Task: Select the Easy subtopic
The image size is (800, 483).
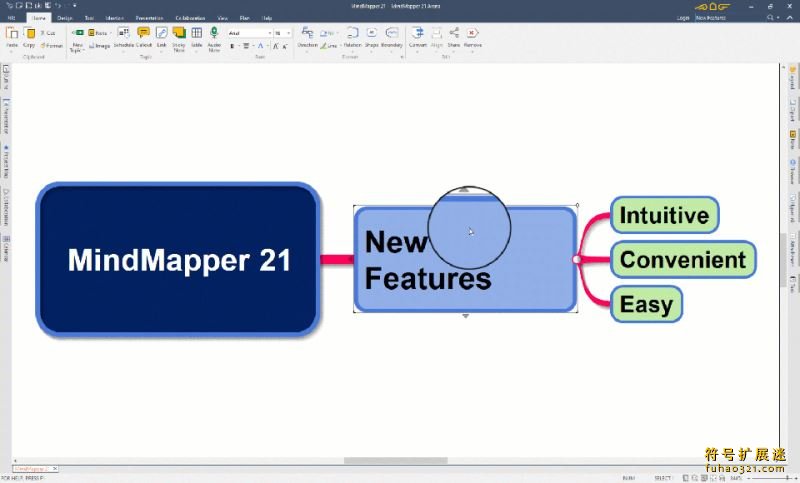Action: (x=646, y=304)
